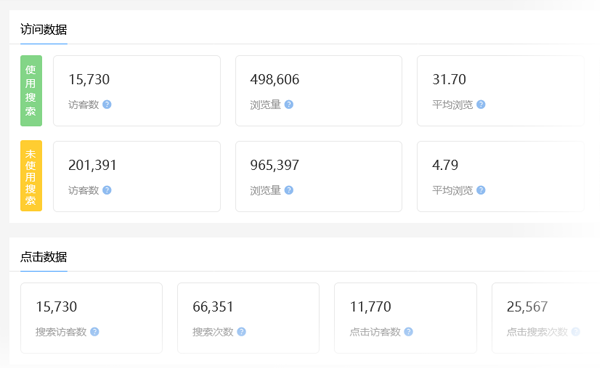
Task: Click the 66,351 search count value
Action: [213, 307]
